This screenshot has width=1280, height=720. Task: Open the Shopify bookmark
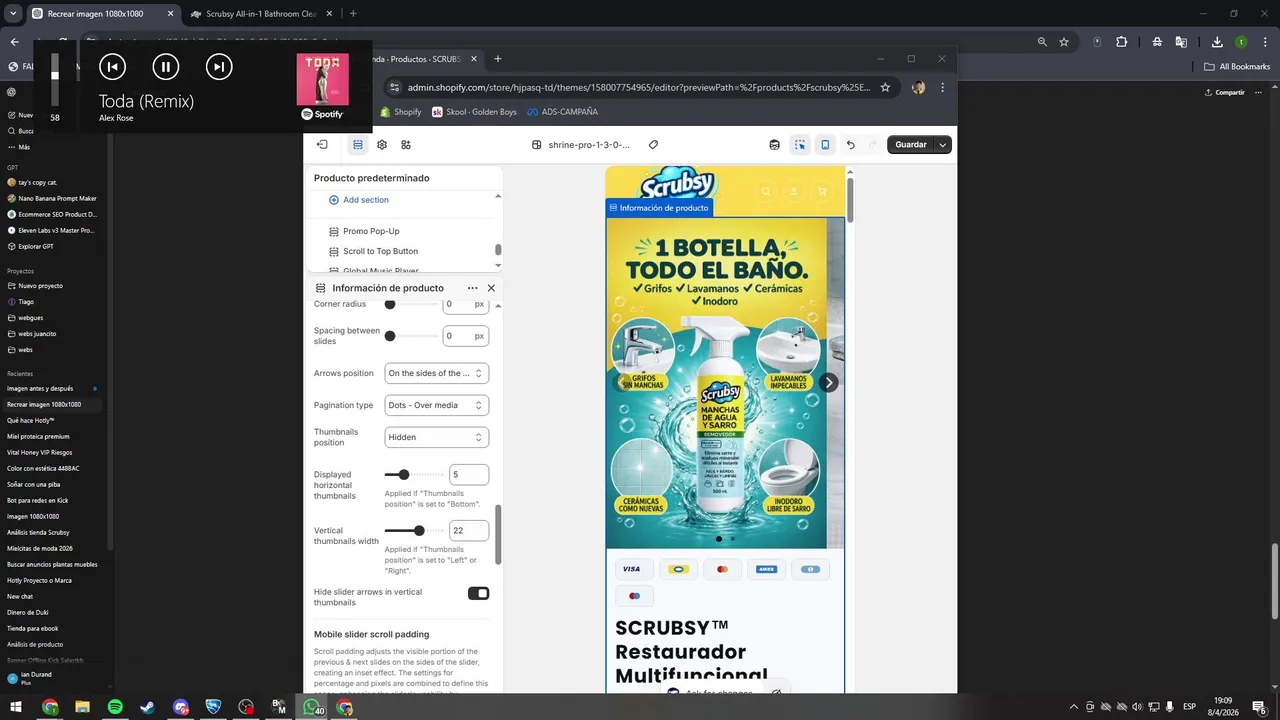[401, 112]
